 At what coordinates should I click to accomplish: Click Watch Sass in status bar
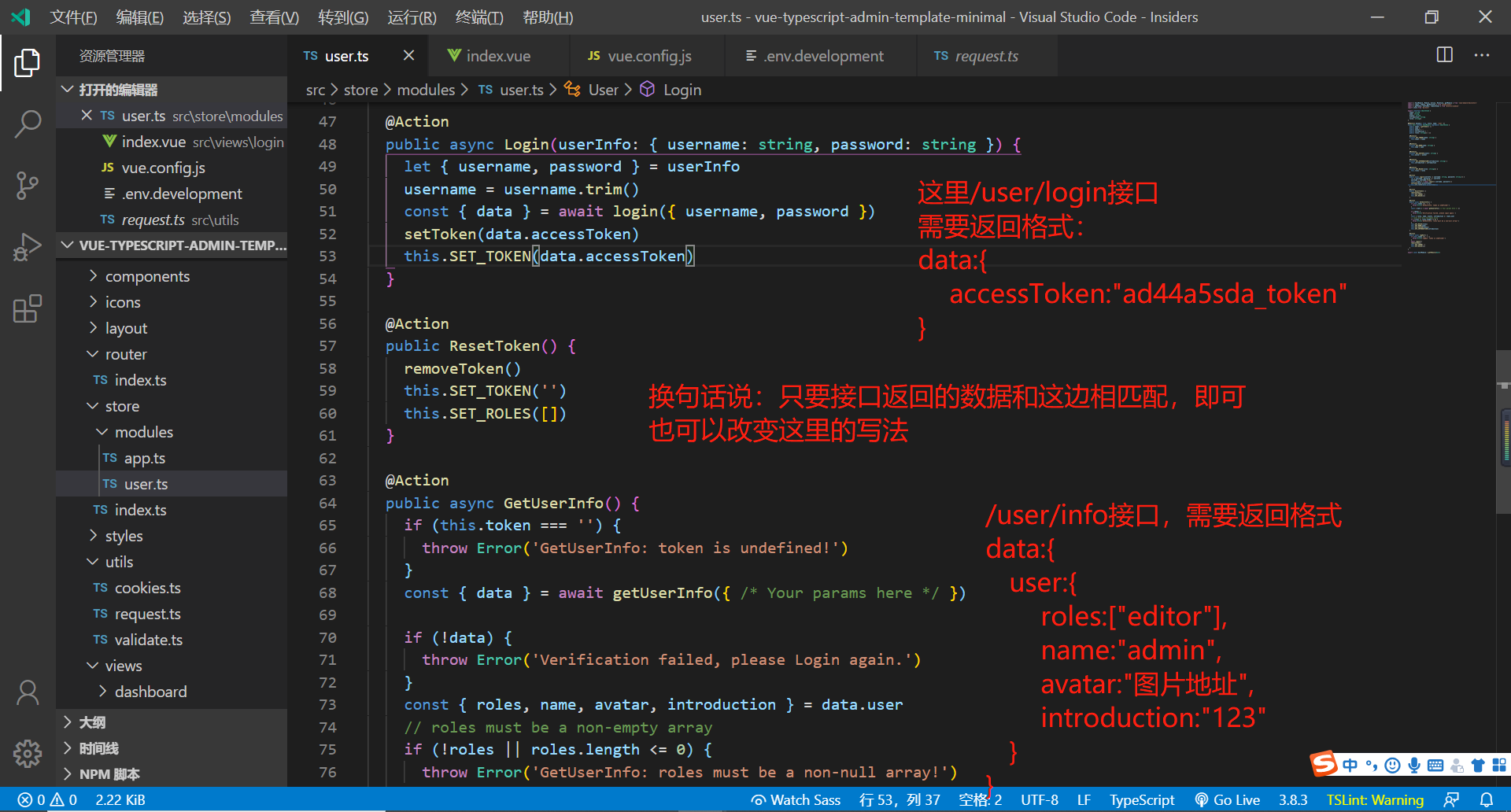[x=796, y=799]
